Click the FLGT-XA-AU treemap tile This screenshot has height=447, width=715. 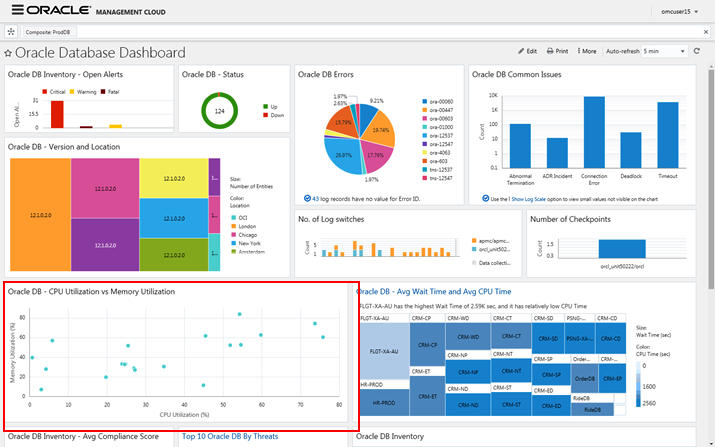coord(384,351)
